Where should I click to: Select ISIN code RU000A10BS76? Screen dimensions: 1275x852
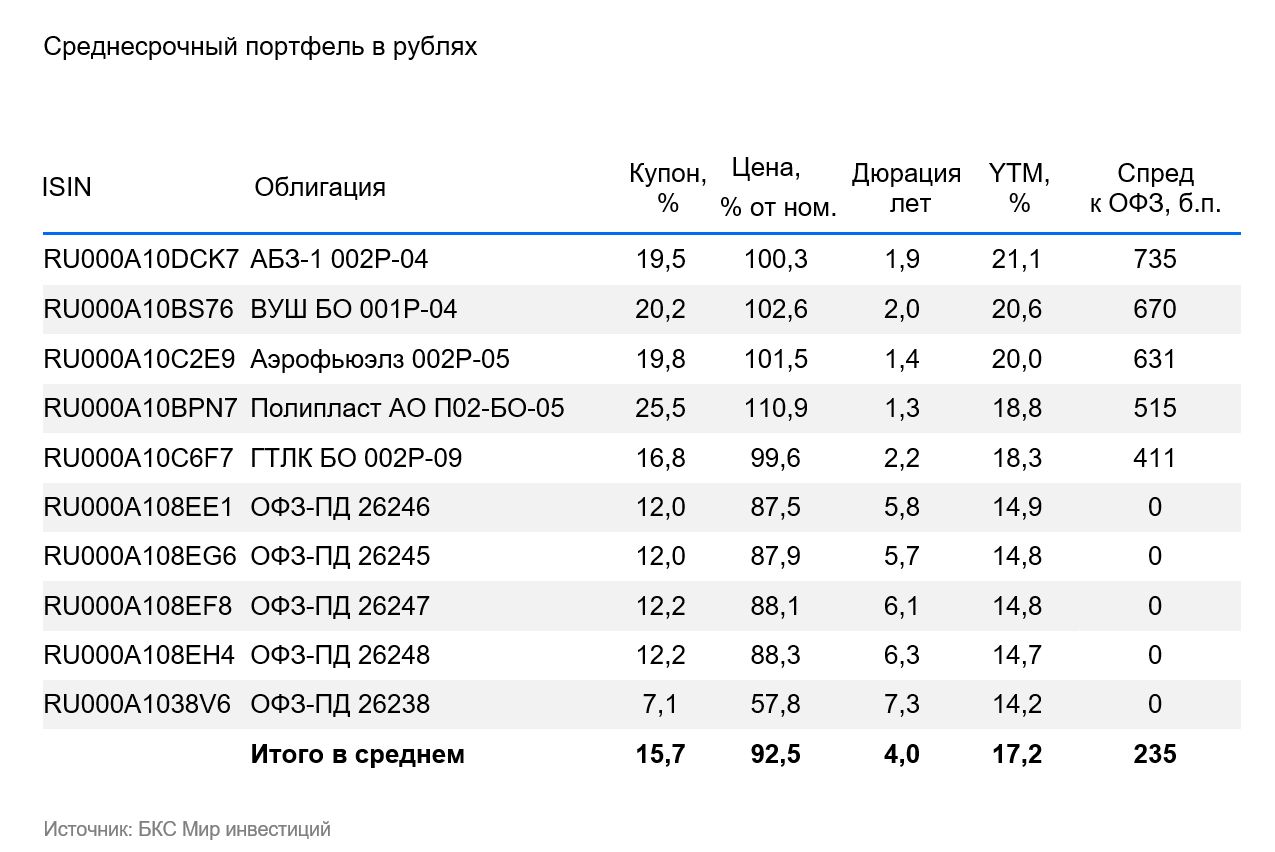pyautogui.click(x=139, y=309)
